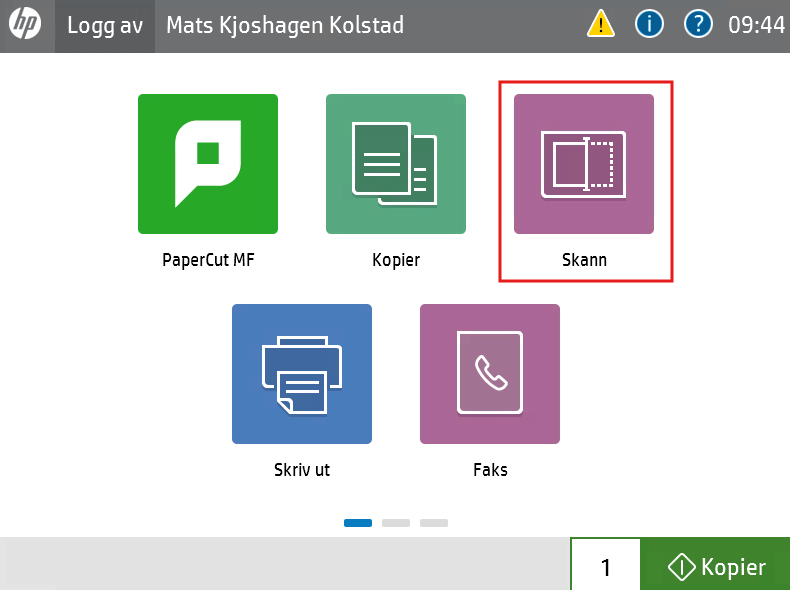This screenshot has width=790, height=590.
Task: Open the PaperCut MF app tile
Action: click(208, 164)
